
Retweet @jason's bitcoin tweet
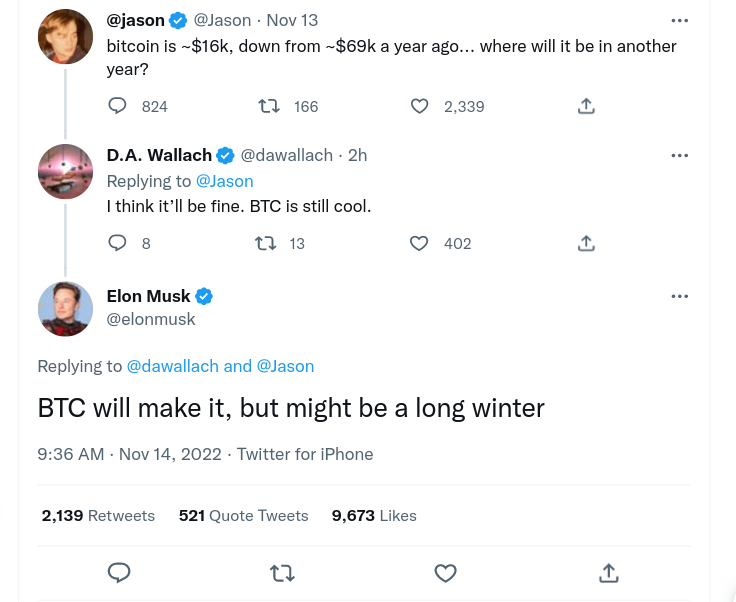click(x=269, y=106)
